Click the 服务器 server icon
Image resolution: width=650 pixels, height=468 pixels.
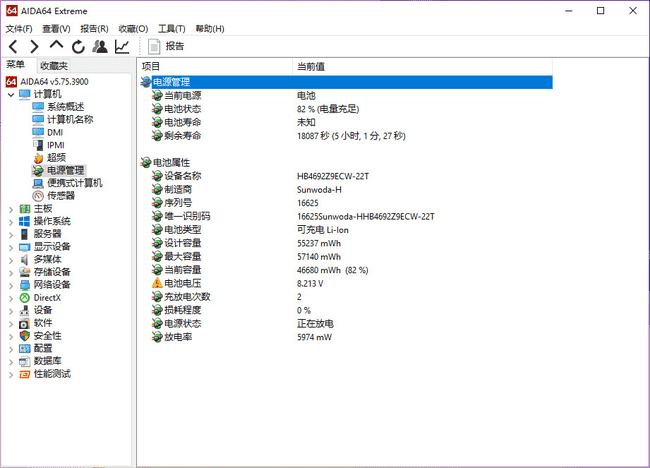point(24,234)
